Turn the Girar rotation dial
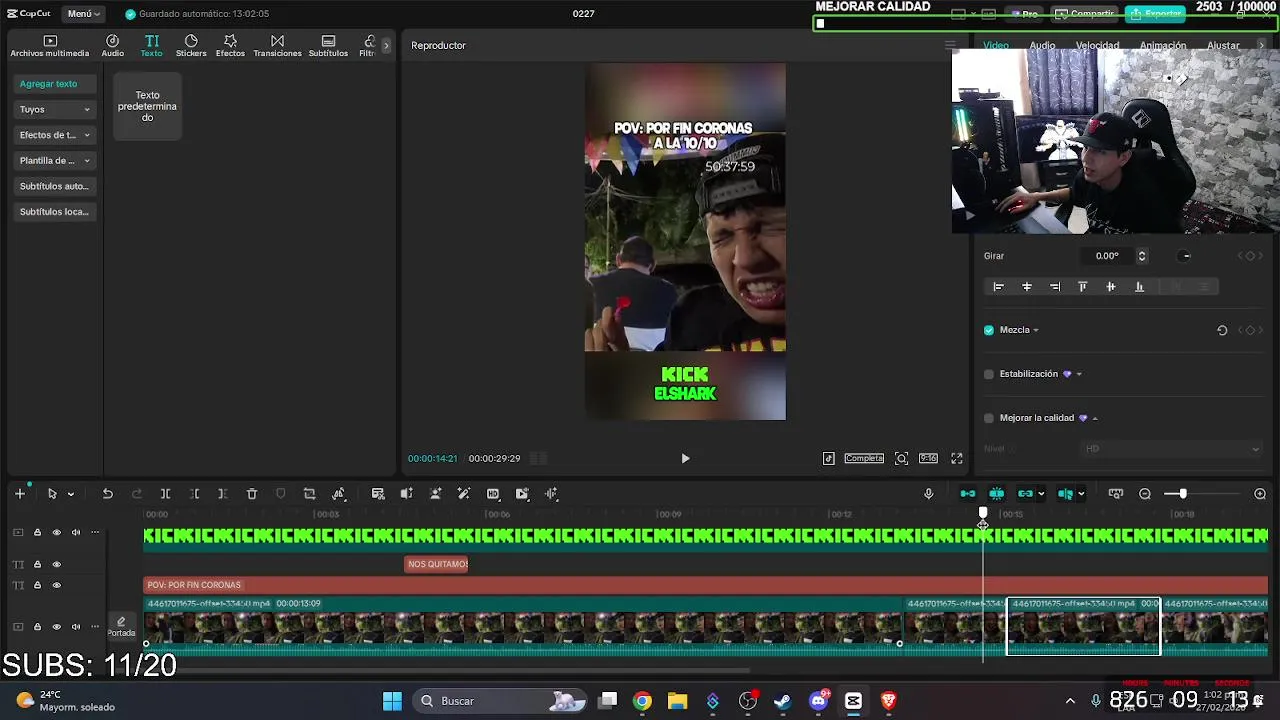This screenshot has height=720, width=1280. pos(1186,256)
